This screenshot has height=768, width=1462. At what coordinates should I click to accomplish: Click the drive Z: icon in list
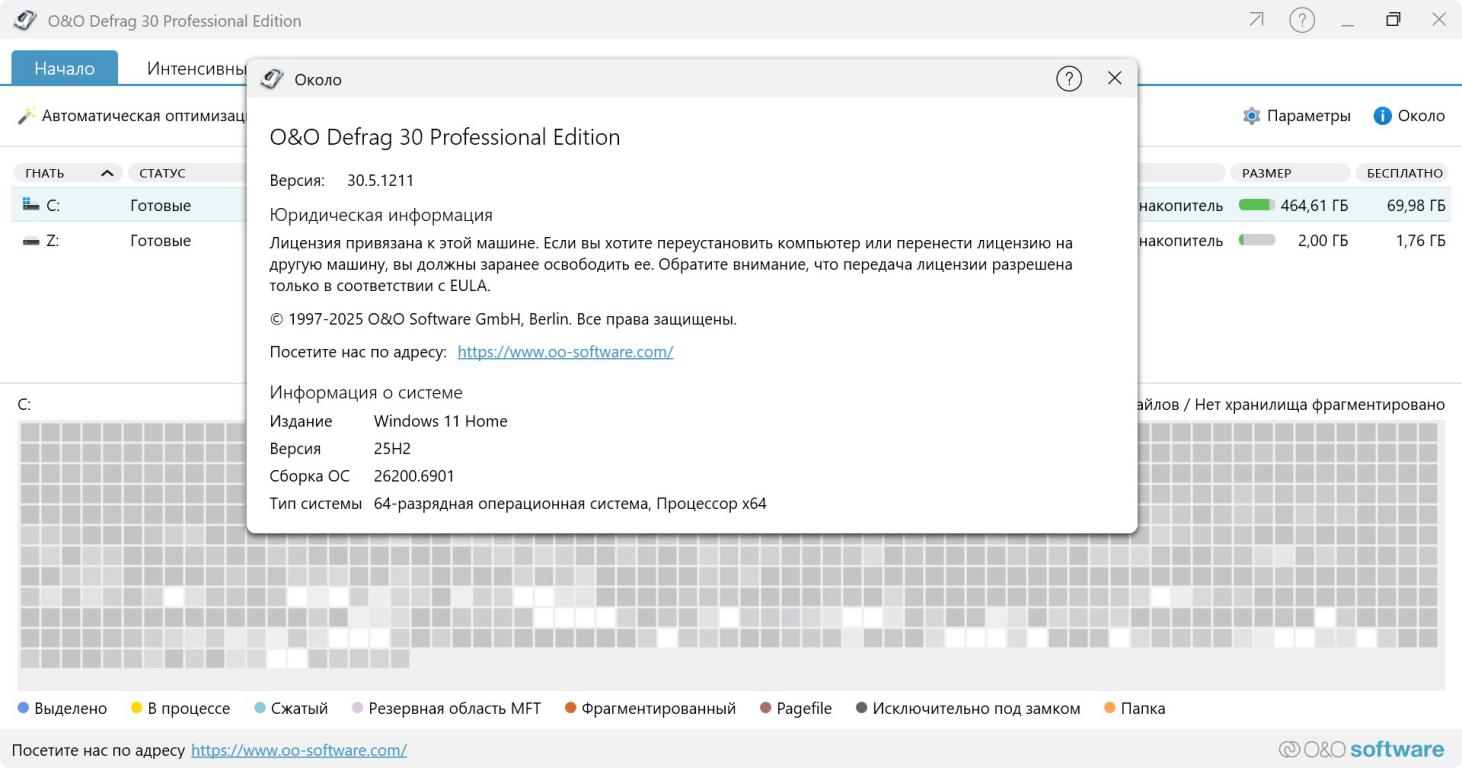click(30, 241)
